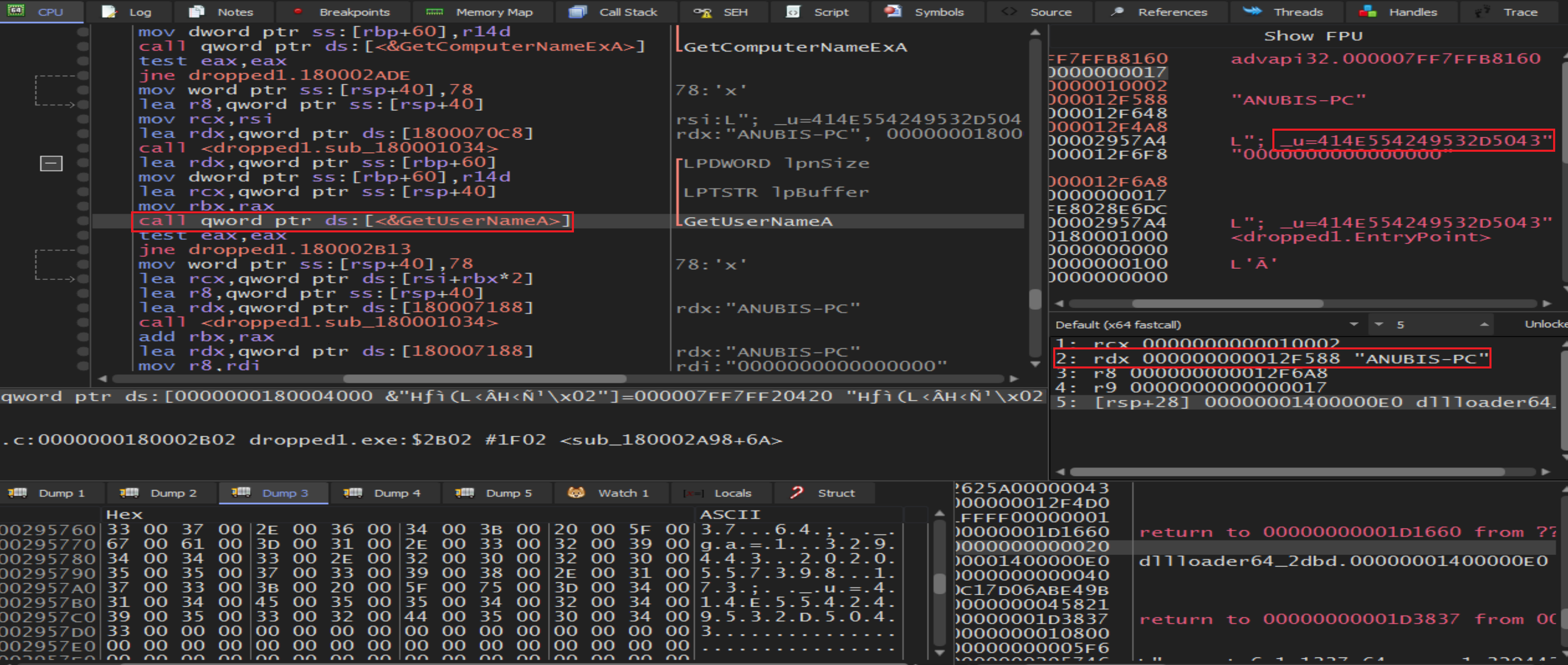The width and height of the screenshot is (1568, 665).
Task: Click the Handles tab icon
Action: pyautogui.click(x=1368, y=12)
